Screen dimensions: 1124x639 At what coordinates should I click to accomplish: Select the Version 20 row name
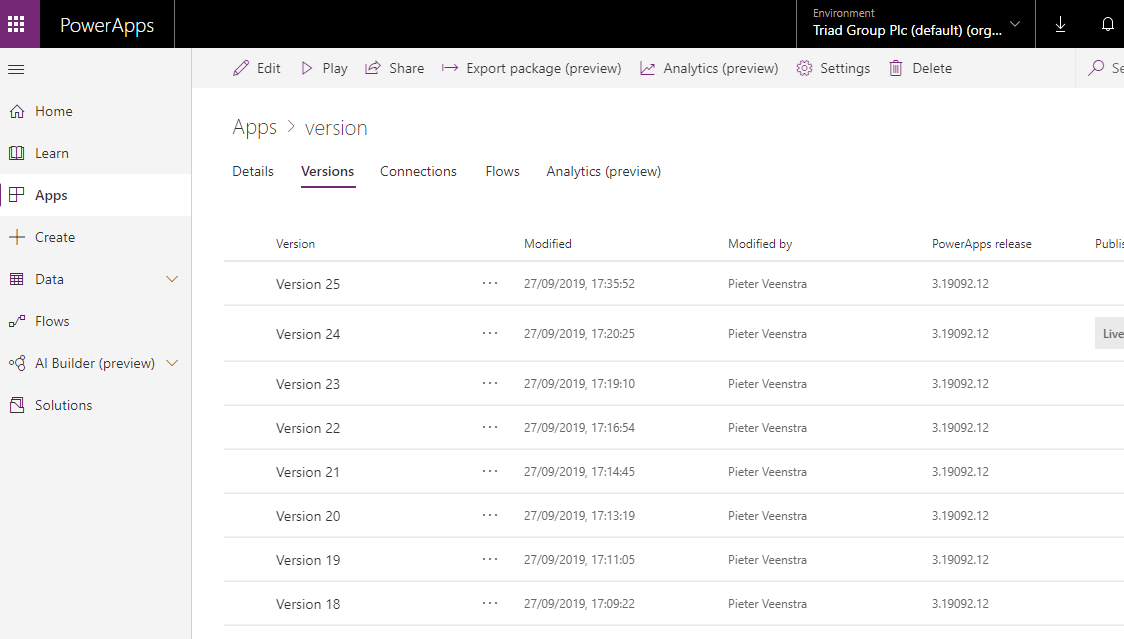point(308,516)
